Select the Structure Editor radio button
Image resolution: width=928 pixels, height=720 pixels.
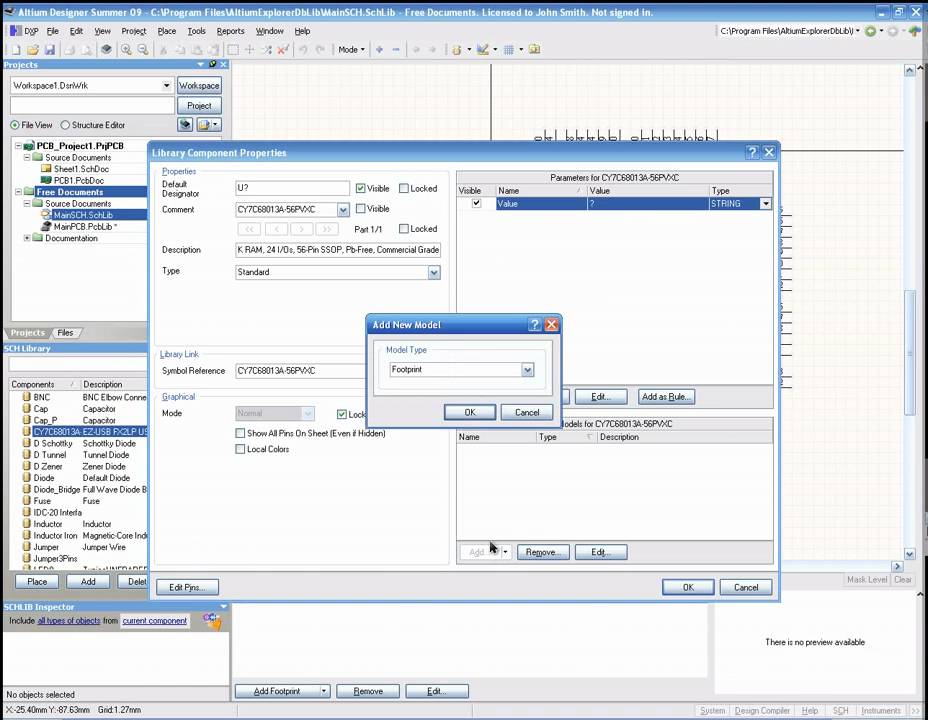click(x=65, y=125)
